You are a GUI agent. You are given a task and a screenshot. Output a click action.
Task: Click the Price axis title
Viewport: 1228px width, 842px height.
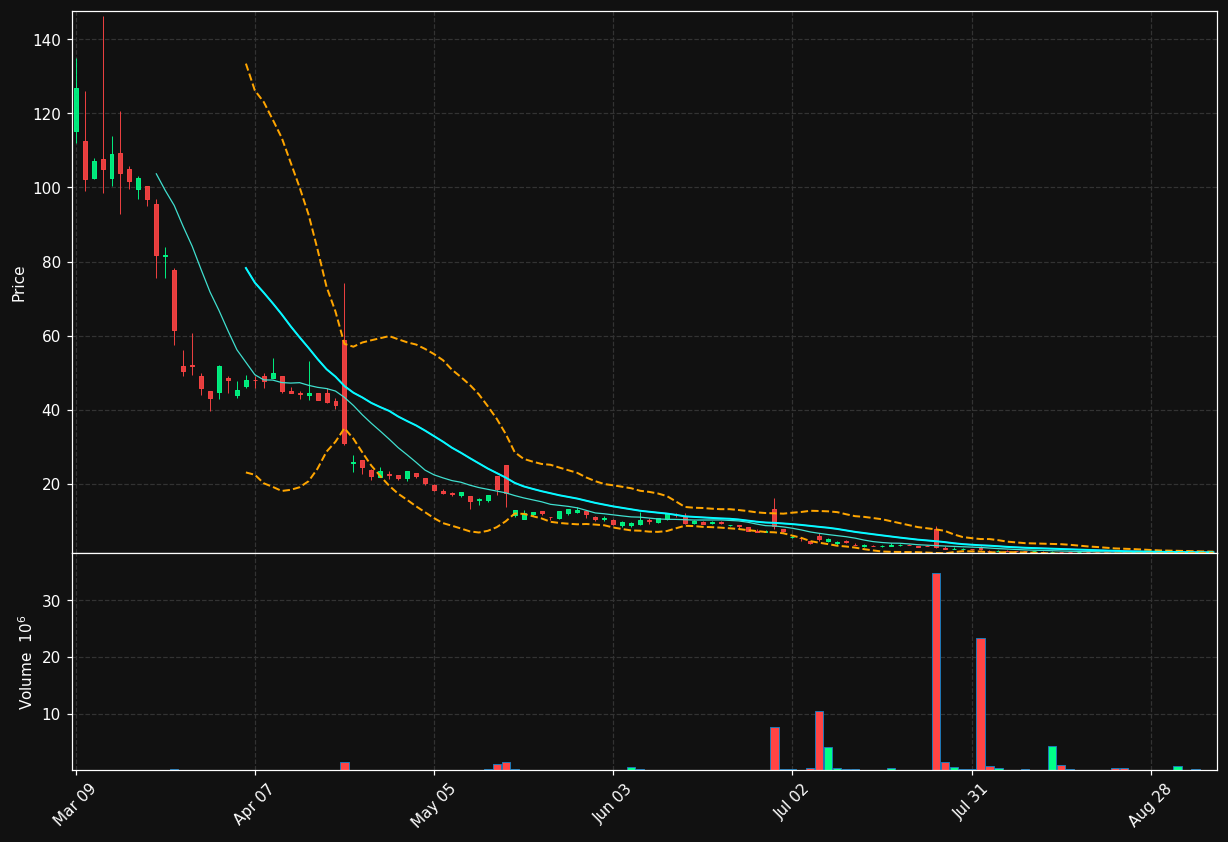tap(19, 283)
